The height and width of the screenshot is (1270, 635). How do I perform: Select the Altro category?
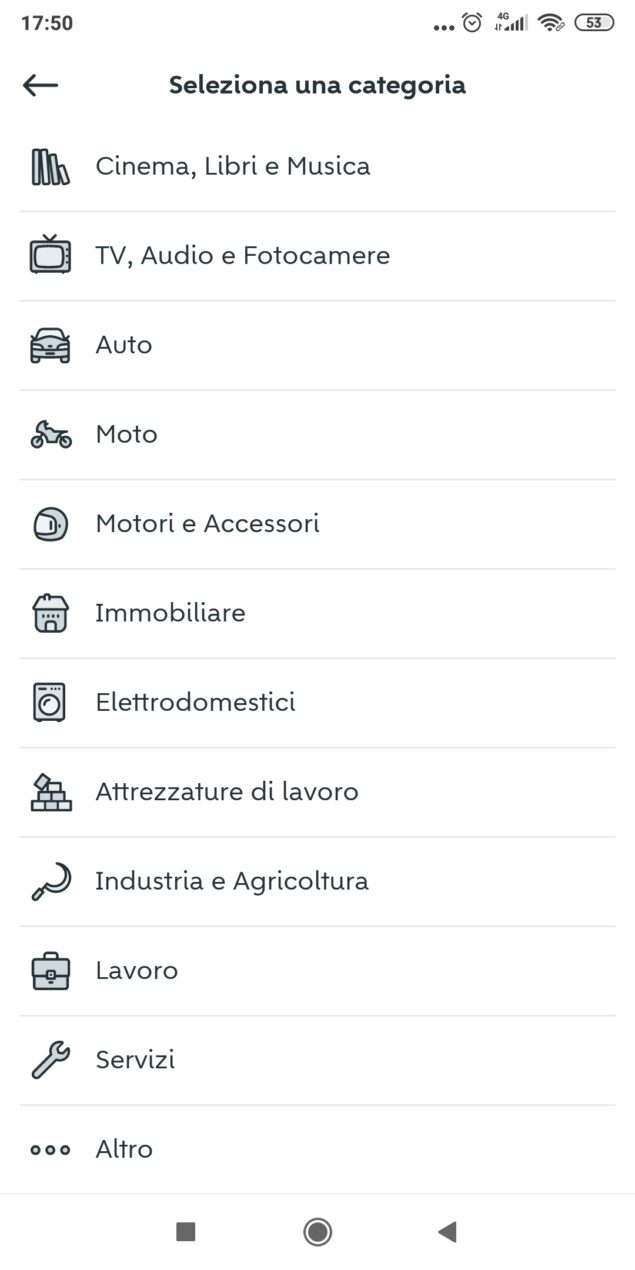click(124, 1149)
